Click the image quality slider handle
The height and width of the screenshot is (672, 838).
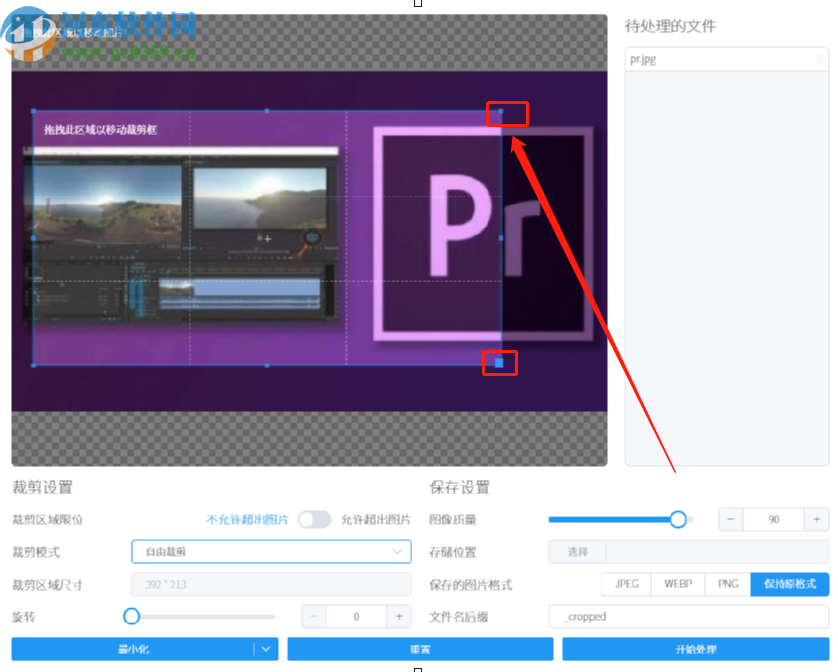(x=678, y=519)
